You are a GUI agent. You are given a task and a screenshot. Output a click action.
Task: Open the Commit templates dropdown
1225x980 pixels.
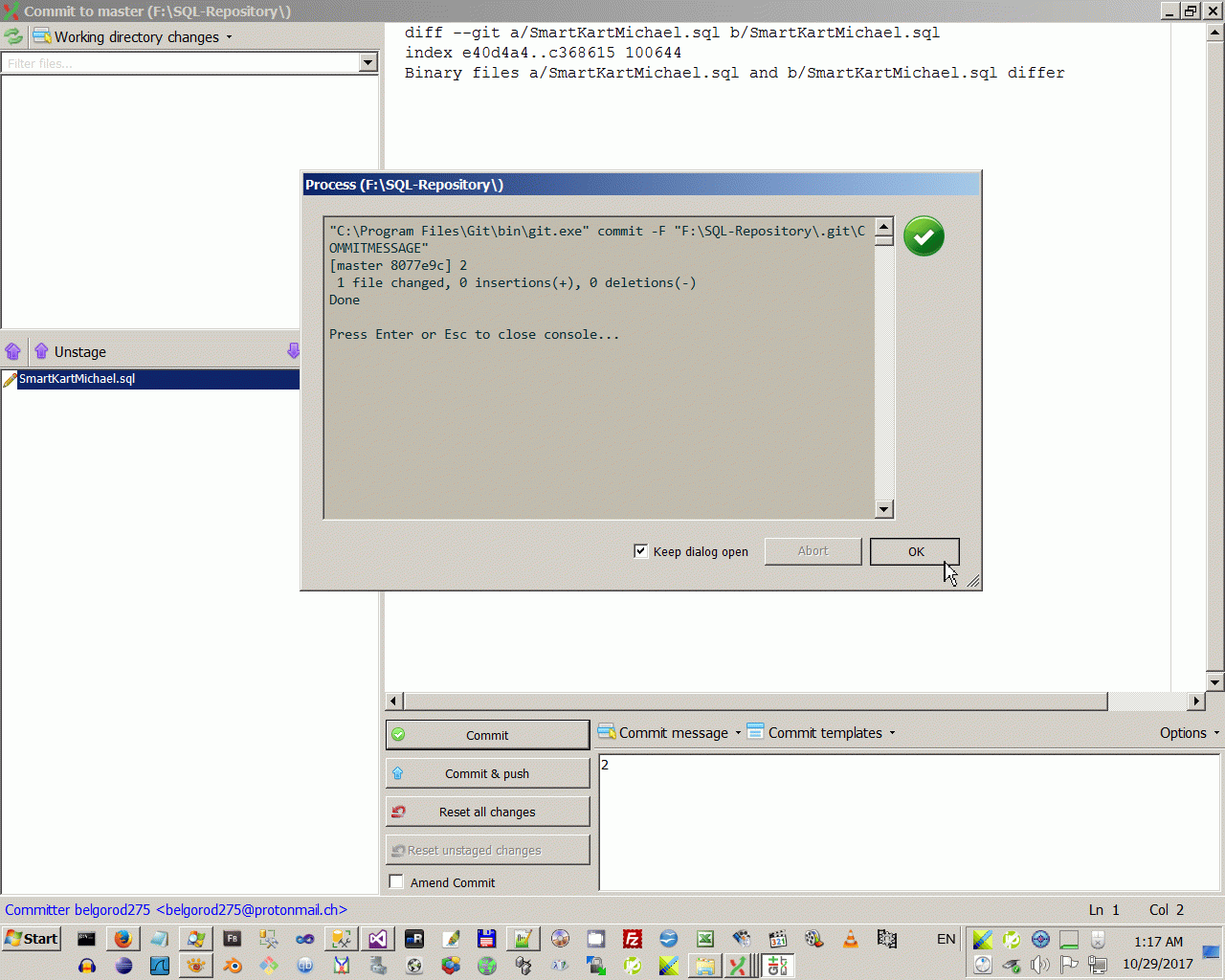click(821, 732)
